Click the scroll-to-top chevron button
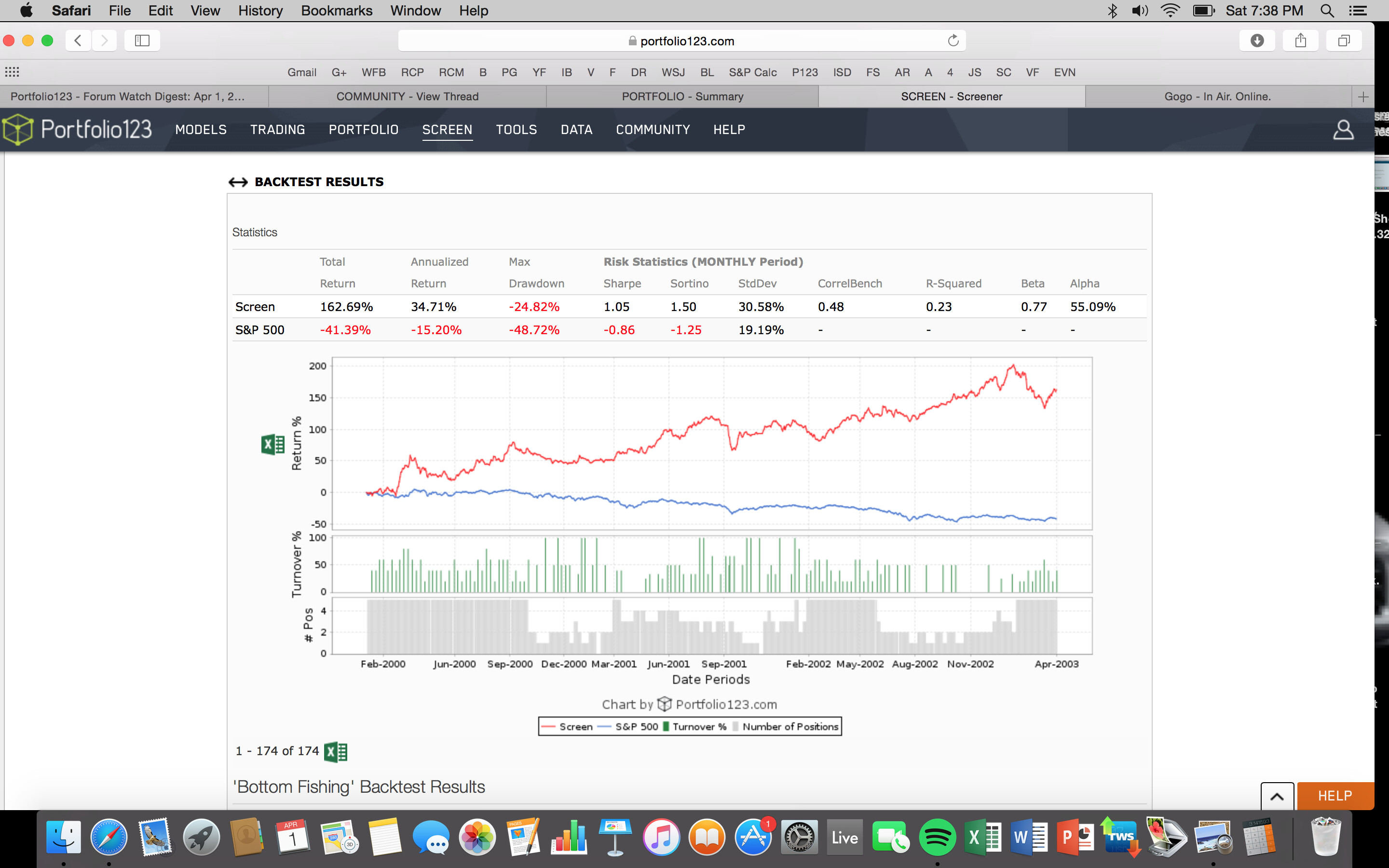The height and width of the screenshot is (868, 1389). pos(1277,796)
